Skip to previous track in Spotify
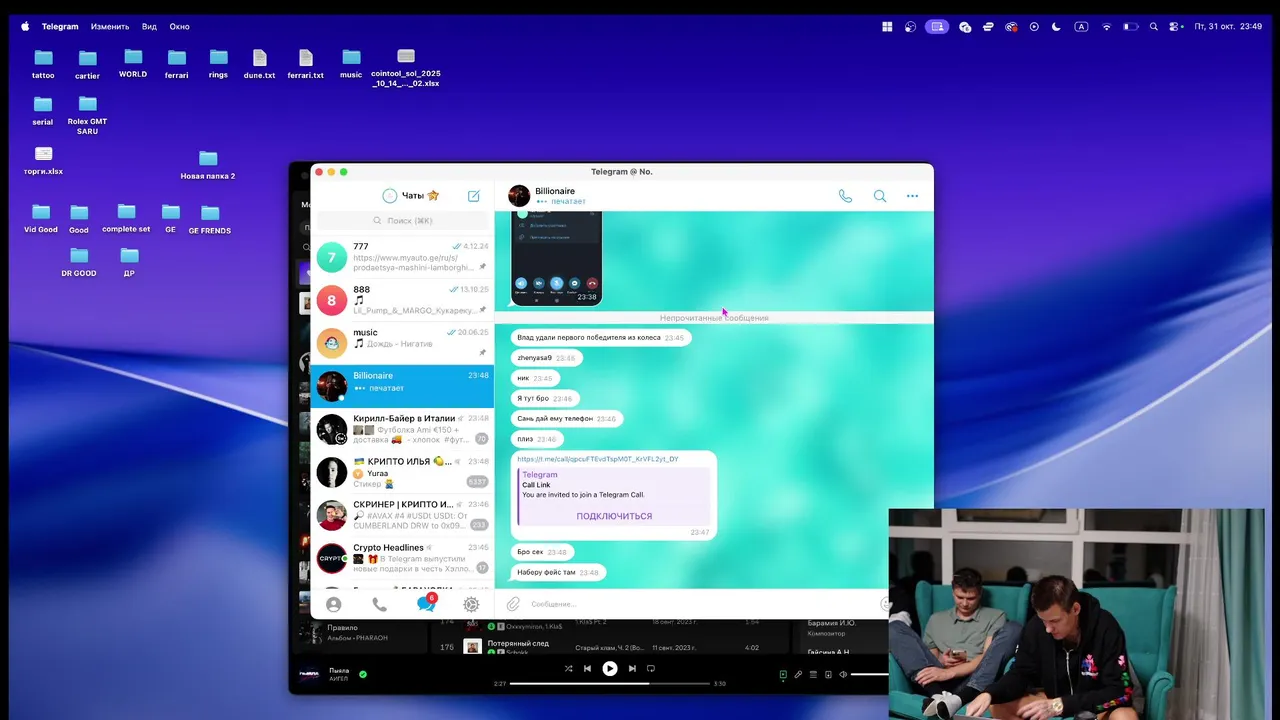The height and width of the screenshot is (720, 1280). pos(588,668)
